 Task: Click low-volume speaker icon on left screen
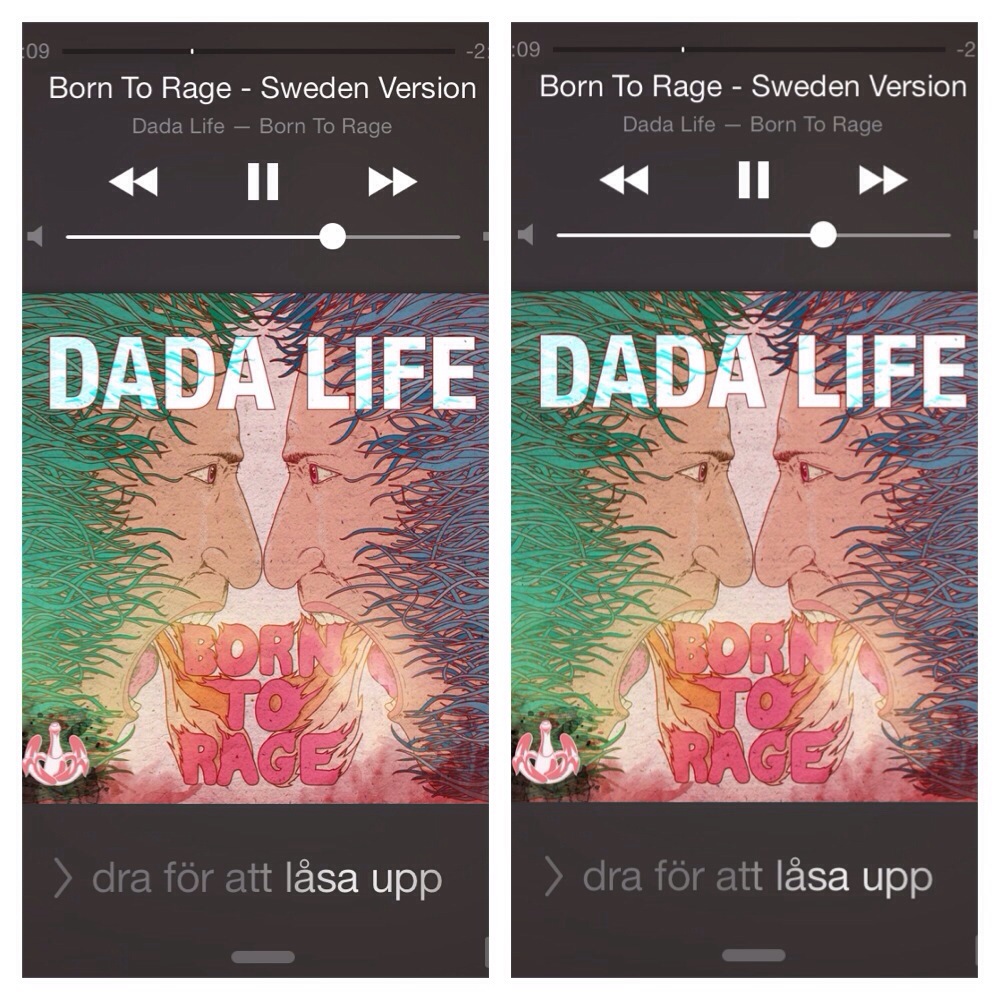(35, 236)
